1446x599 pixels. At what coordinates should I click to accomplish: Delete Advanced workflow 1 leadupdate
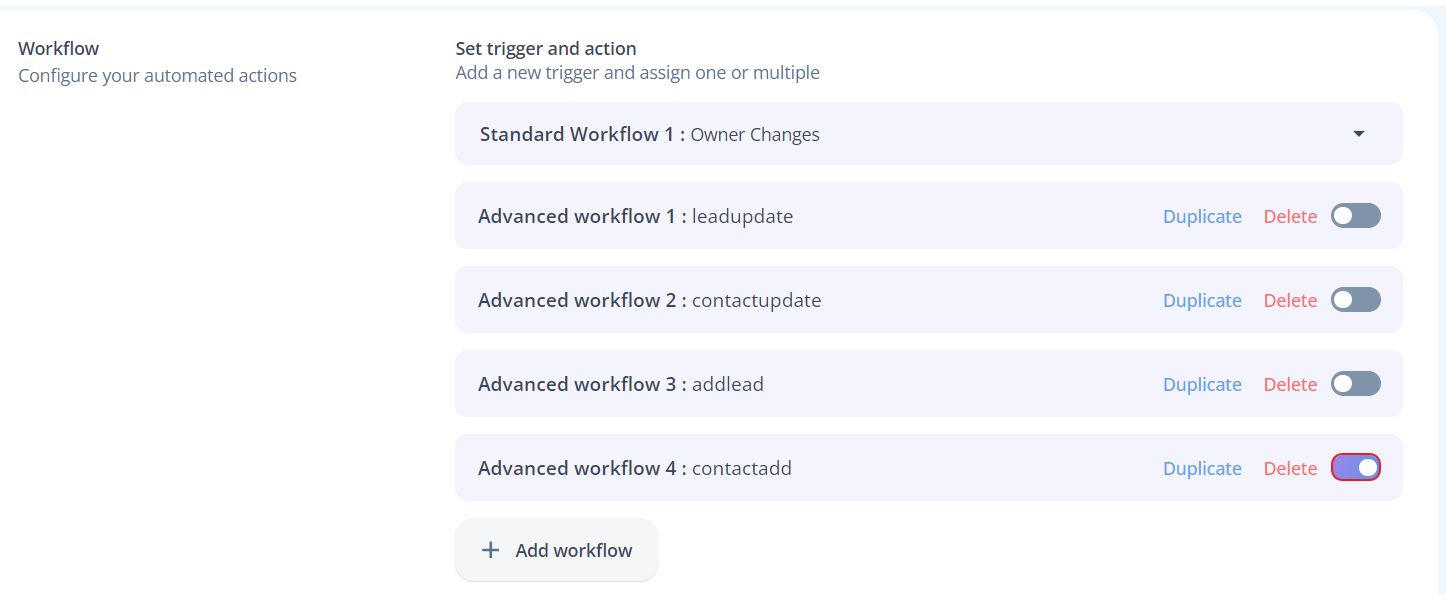coord(1290,216)
